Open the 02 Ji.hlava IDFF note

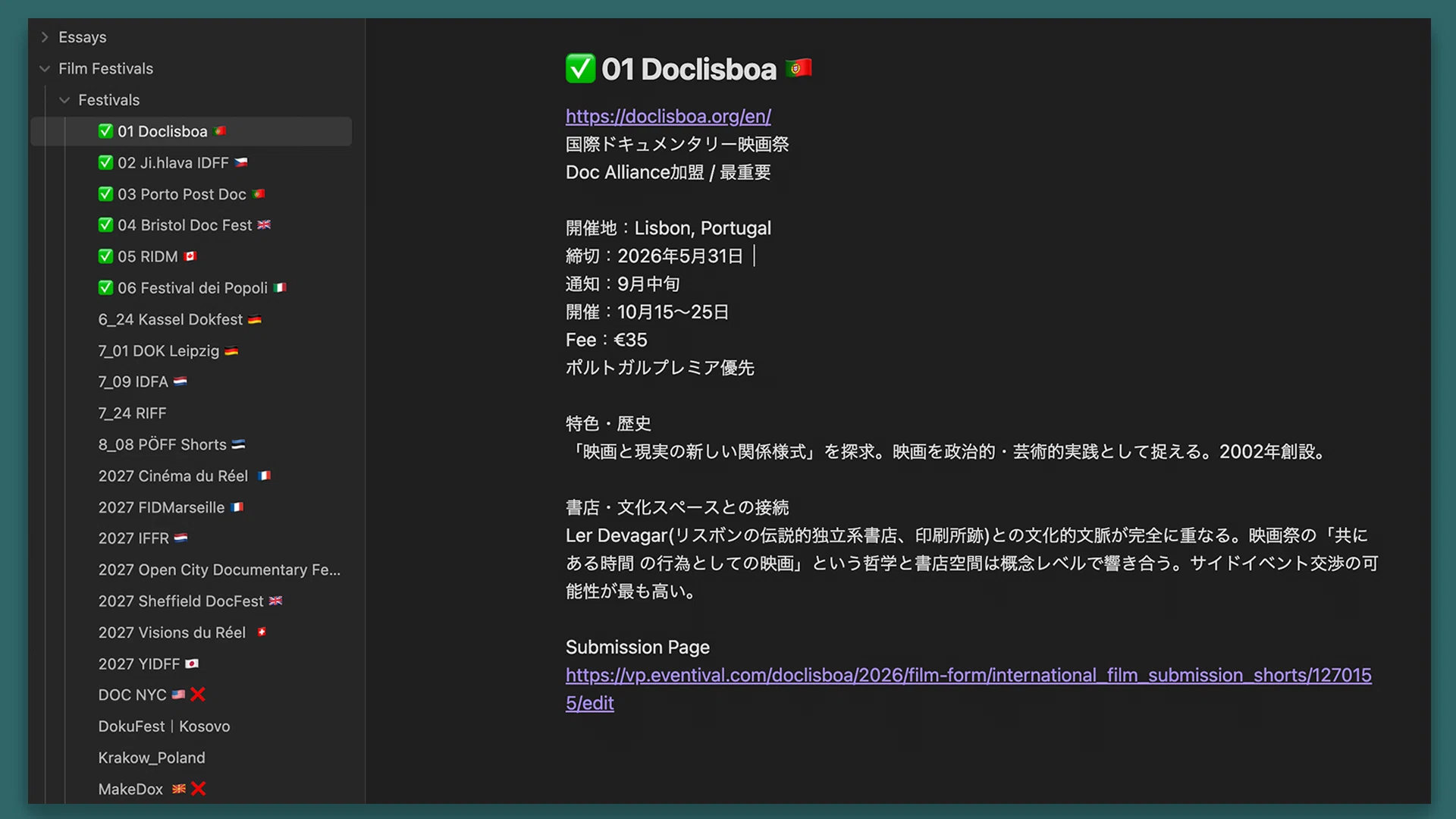coord(173,162)
